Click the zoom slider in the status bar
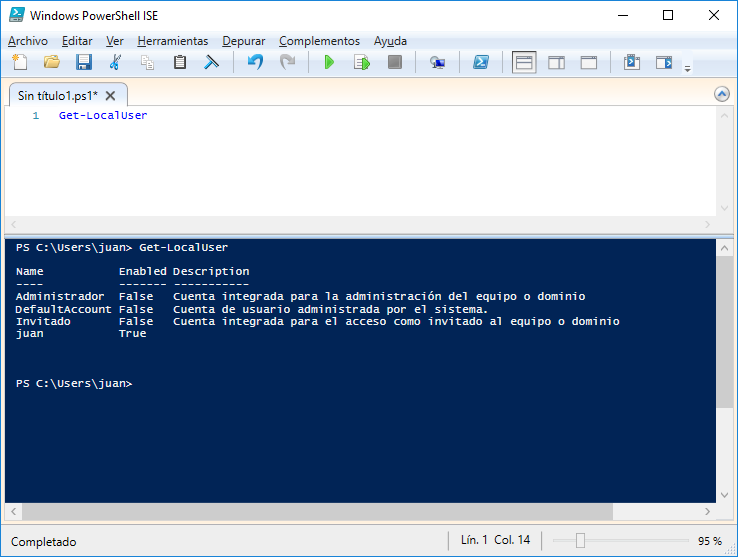Image resolution: width=738 pixels, height=557 pixels. [x=580, y=541]
